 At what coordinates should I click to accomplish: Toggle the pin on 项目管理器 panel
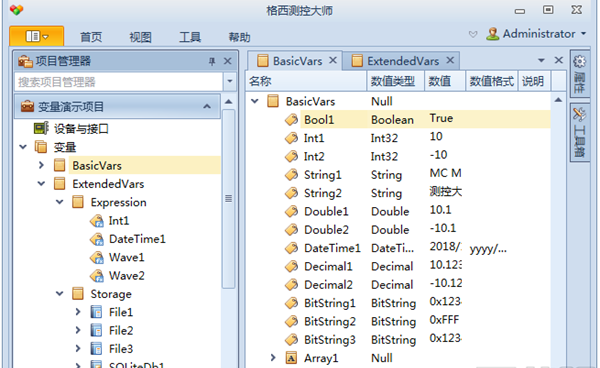[x=212, y=61]
